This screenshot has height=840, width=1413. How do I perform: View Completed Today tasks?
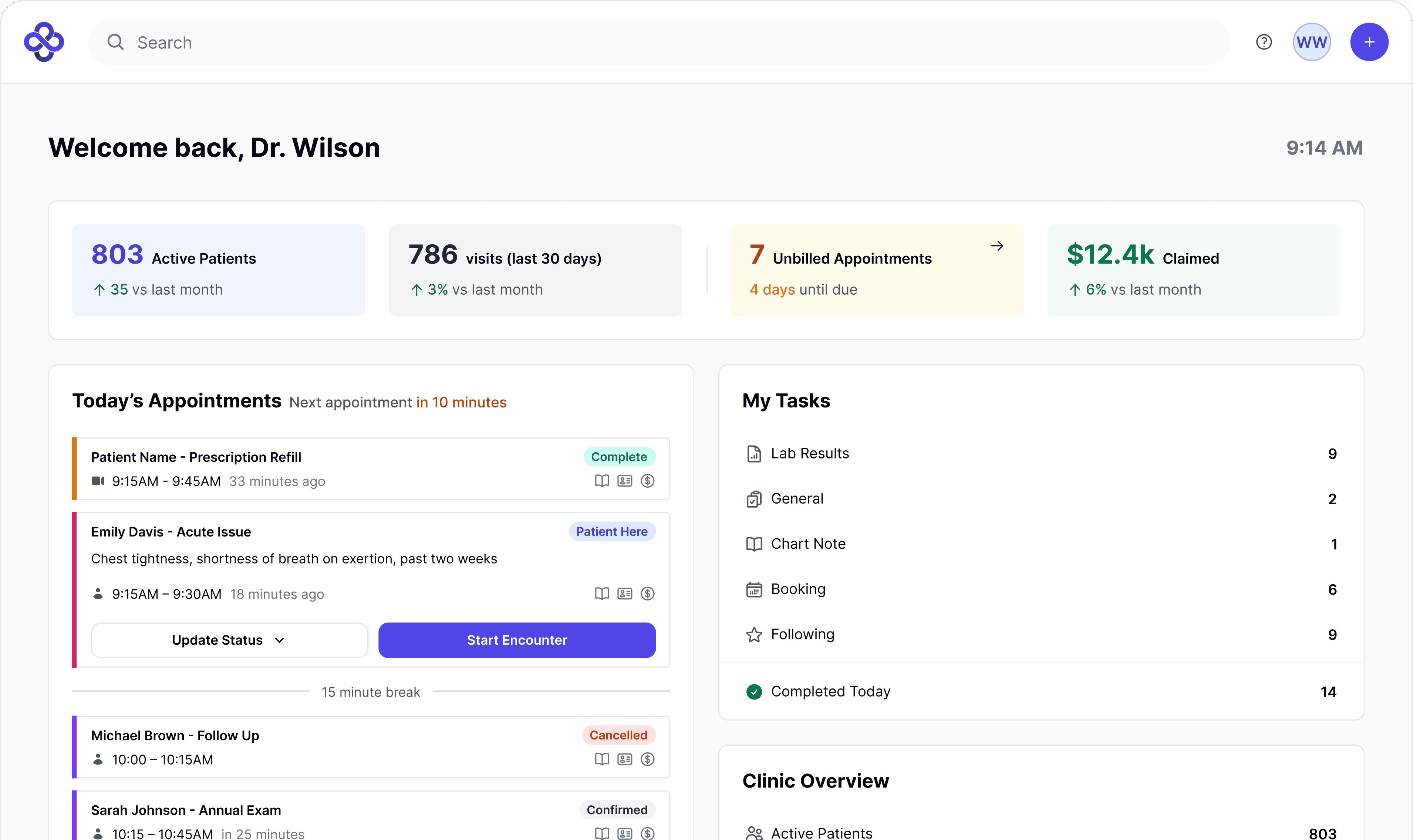click(830, 692)
